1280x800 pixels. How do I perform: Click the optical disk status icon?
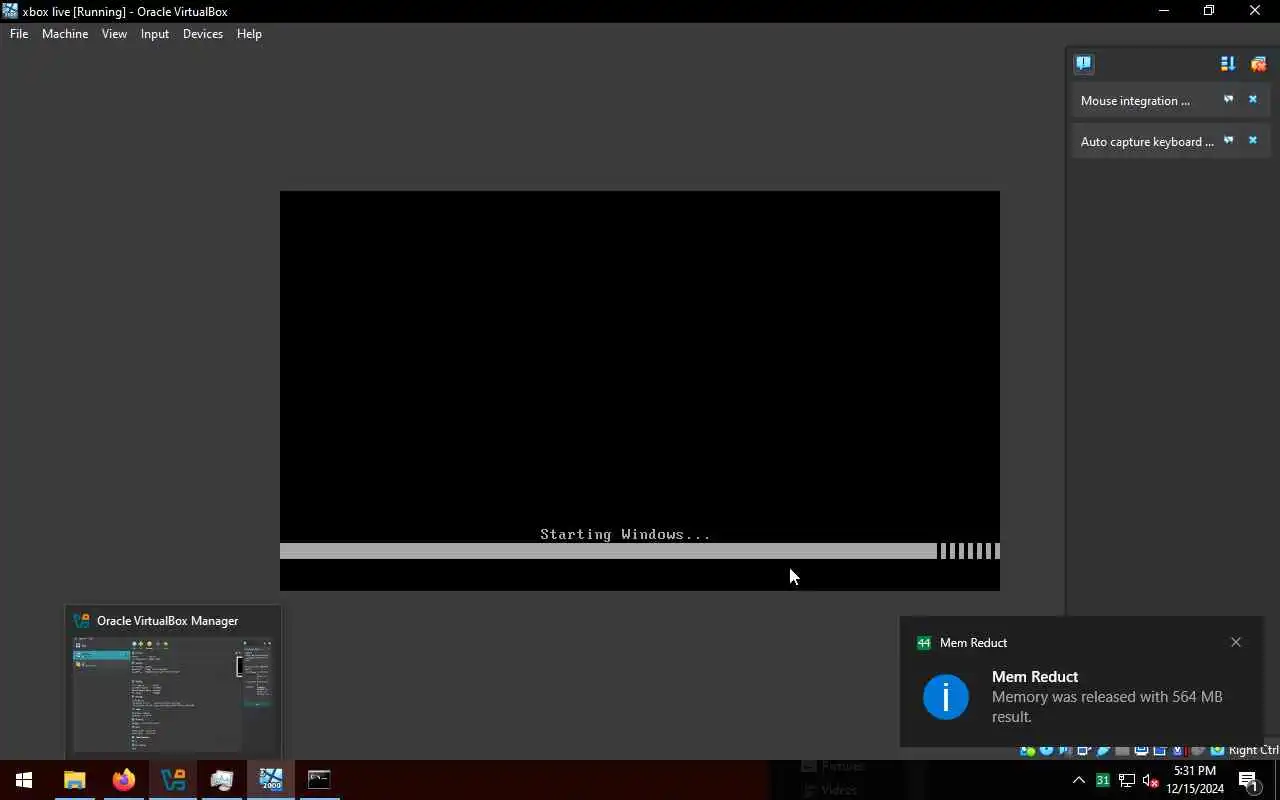coord(1046,751)
